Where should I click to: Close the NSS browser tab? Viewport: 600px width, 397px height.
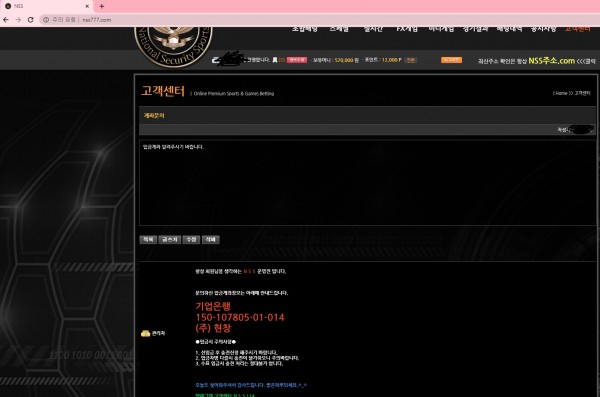[87, 6]
